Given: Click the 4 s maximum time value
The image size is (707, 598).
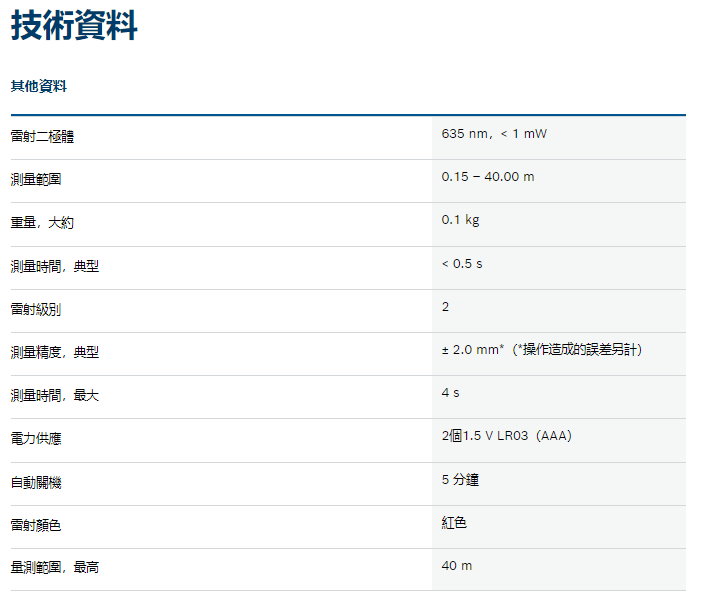Looking at the screenshot, I should (x=450, y=393).
